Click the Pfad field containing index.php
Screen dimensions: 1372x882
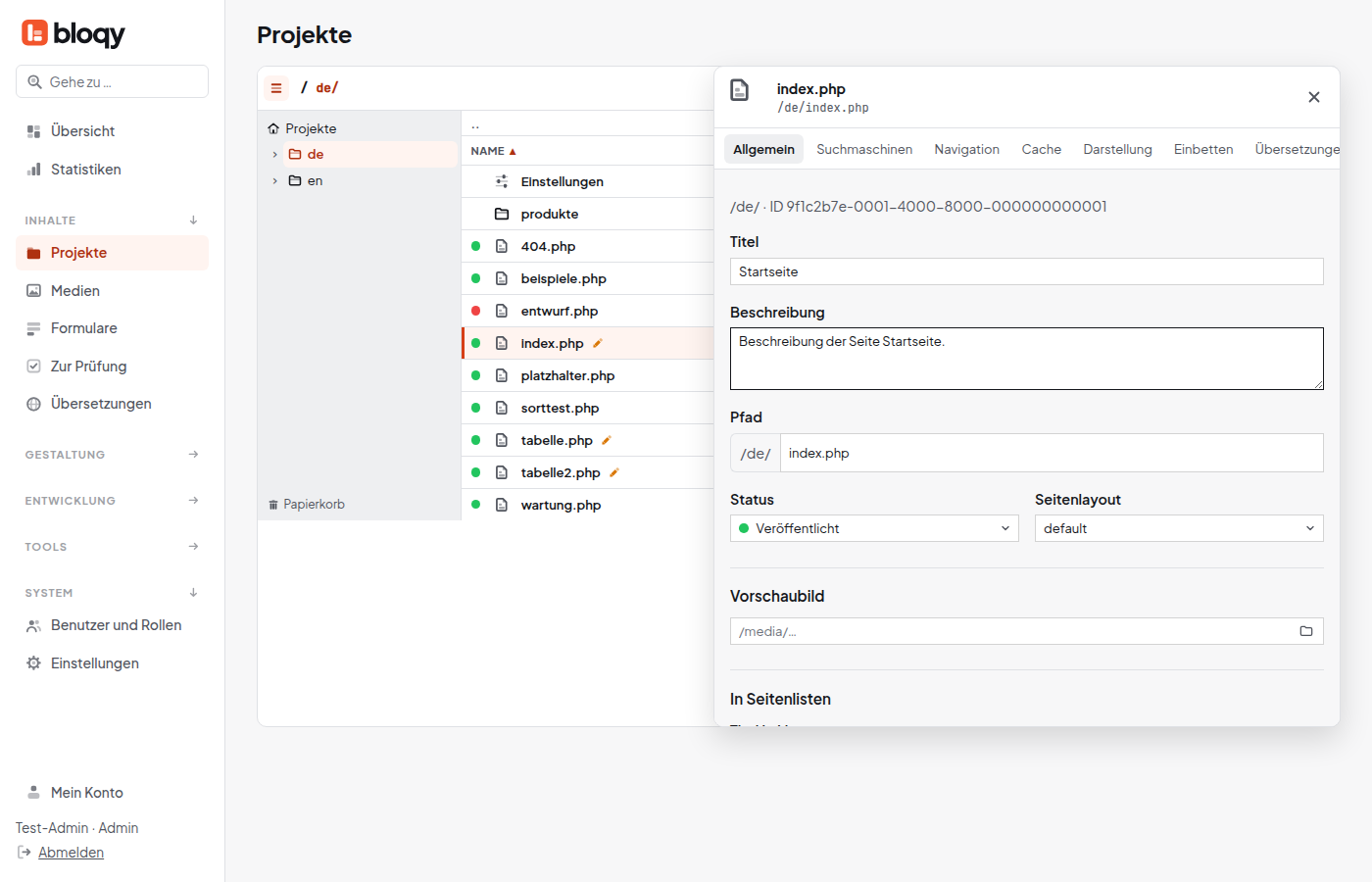1052,453
